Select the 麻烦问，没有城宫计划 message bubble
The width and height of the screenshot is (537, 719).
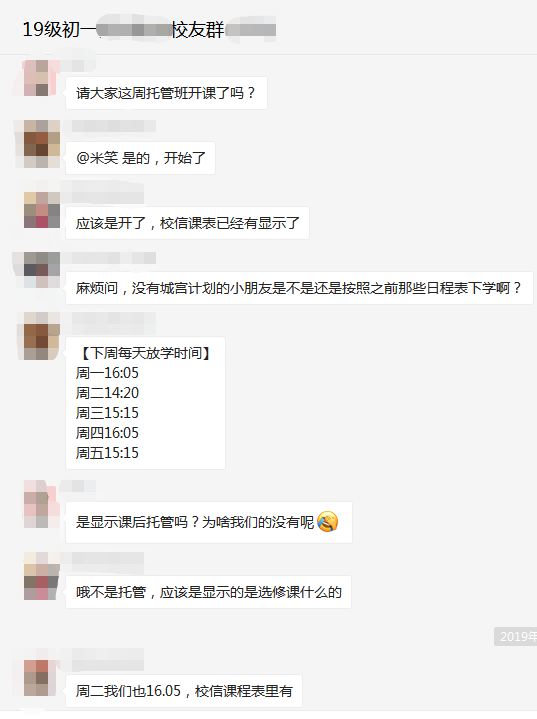pos(299,288)
